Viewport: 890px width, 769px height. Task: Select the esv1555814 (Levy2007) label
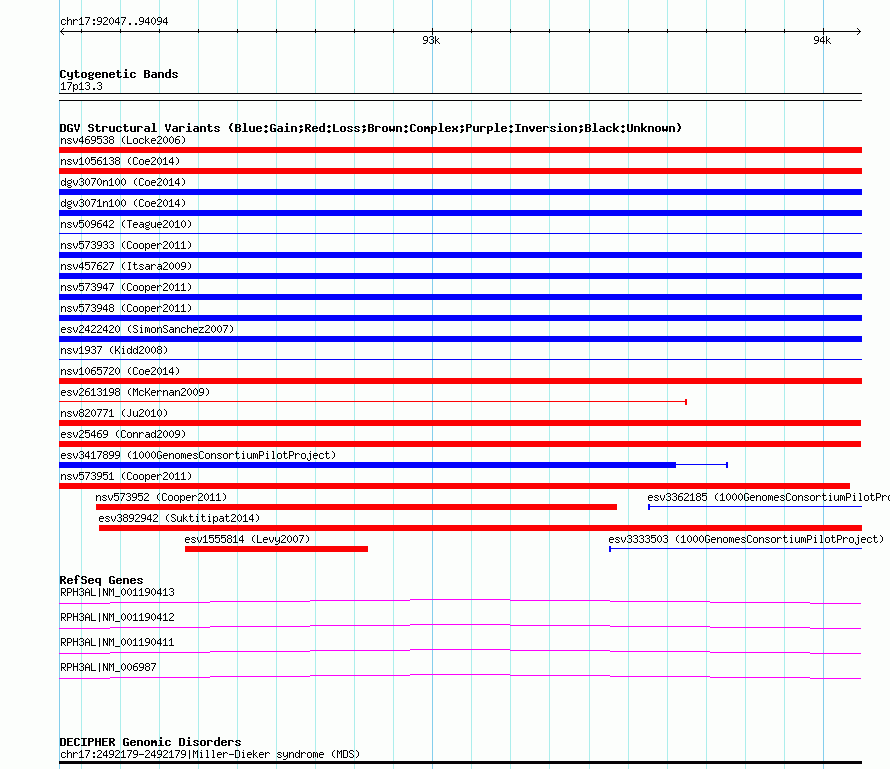point(247,539)
